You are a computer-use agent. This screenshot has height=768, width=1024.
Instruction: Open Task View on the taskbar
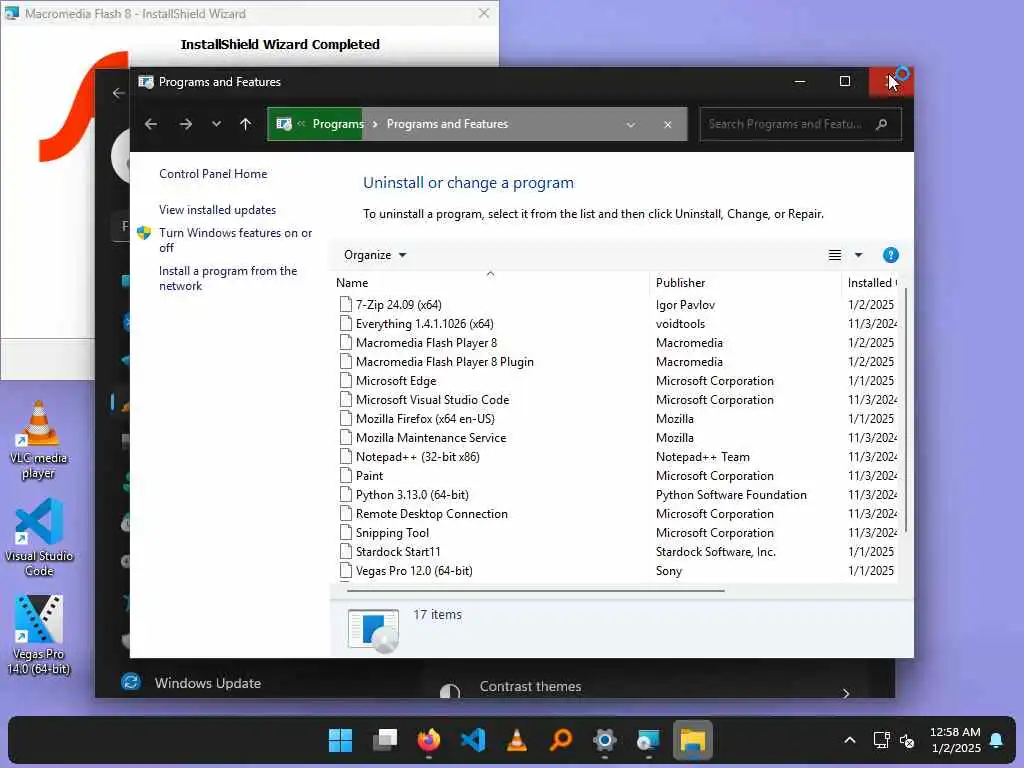[385, 740]
